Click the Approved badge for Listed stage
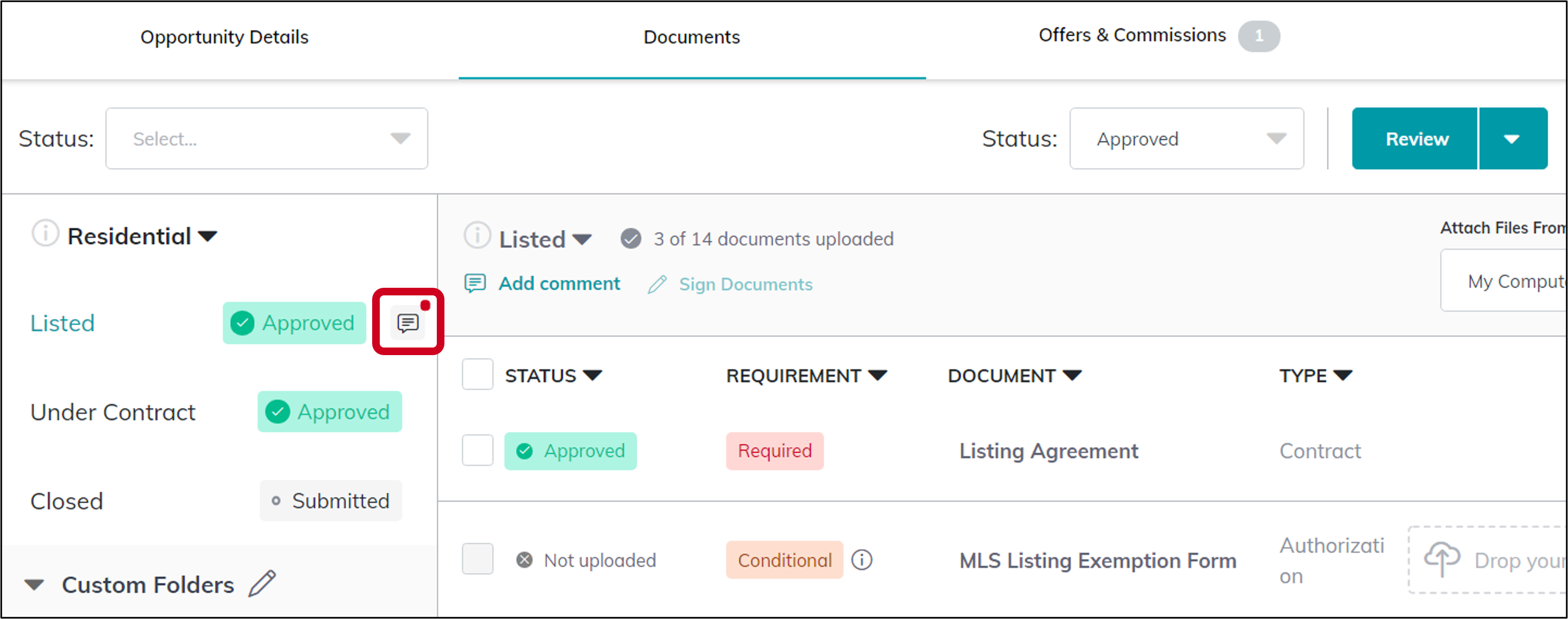The image size is (1568, 619). (294, 323)
